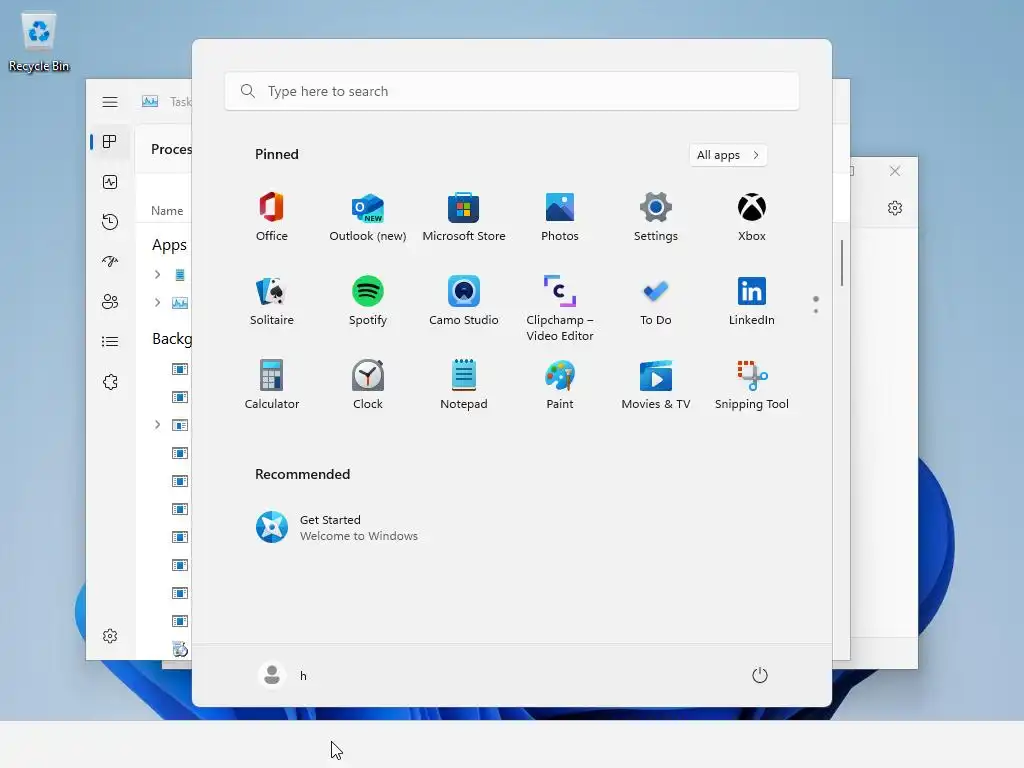Click the scrollbar in window behind Start
The width and height of the screenshot is (1024, 768).
click(x=842, y=263)
